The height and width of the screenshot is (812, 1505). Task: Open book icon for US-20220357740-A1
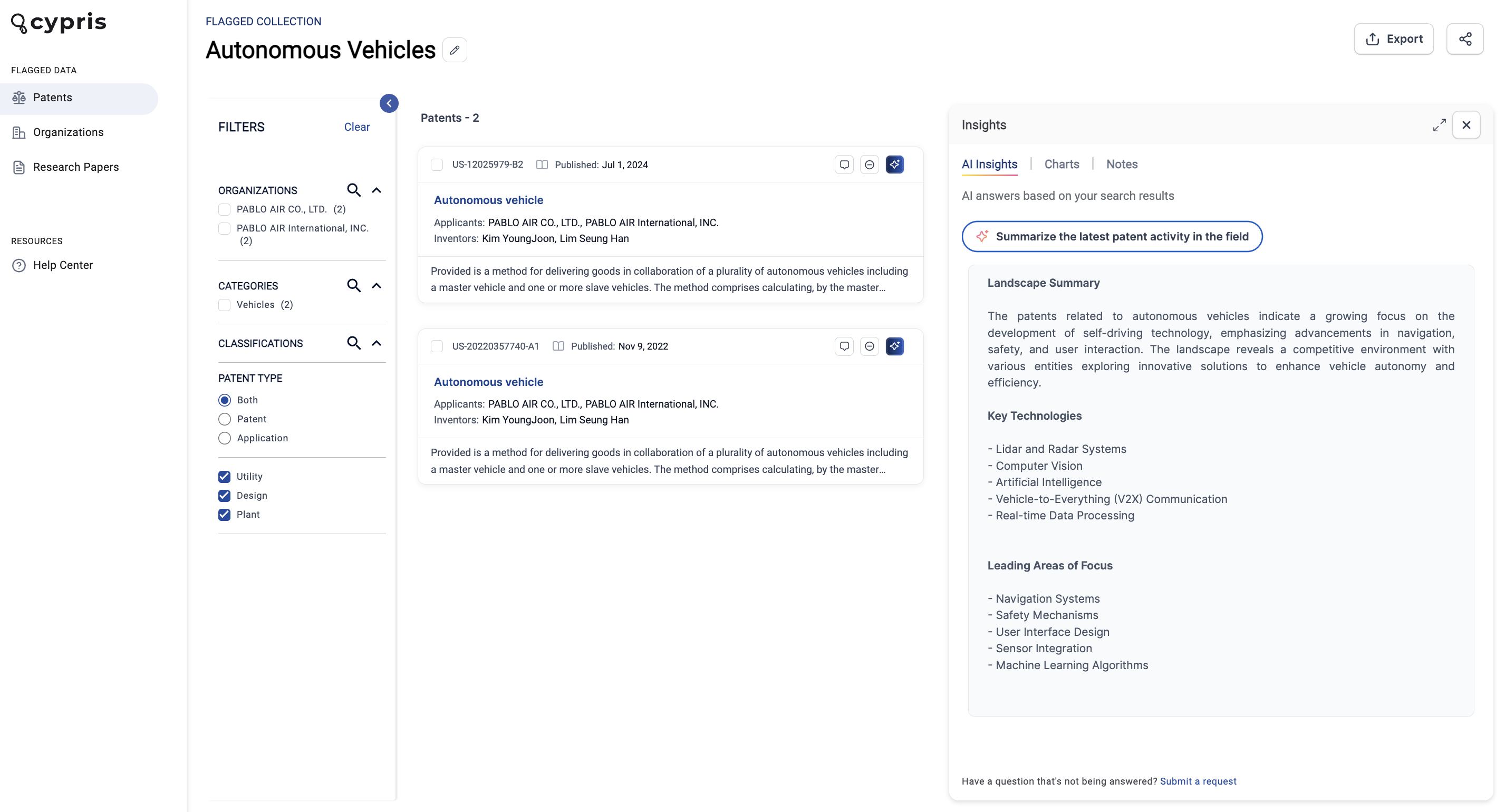point(558,346)
